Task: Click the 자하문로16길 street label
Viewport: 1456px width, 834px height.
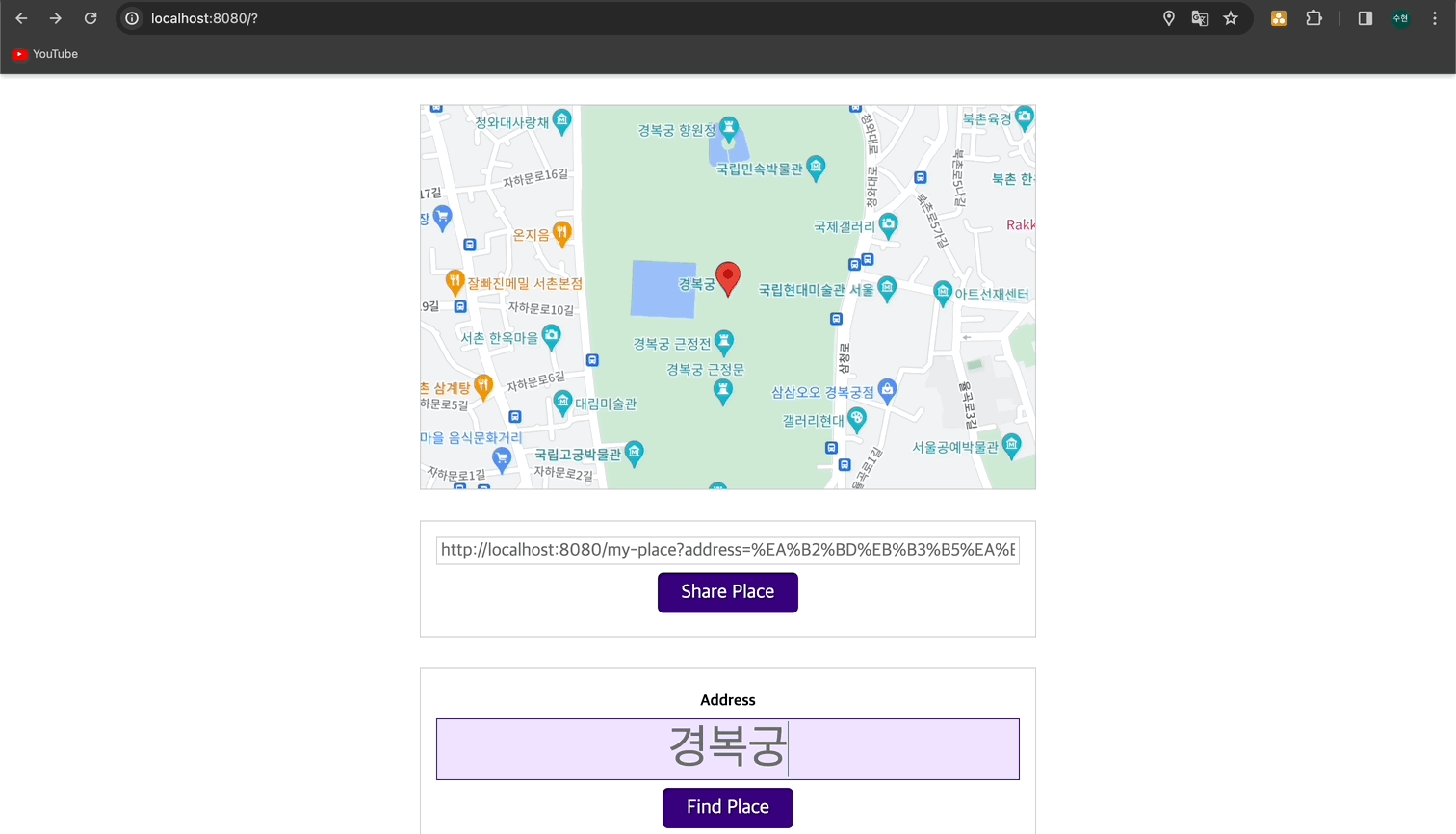Action: tap(536, 178)
